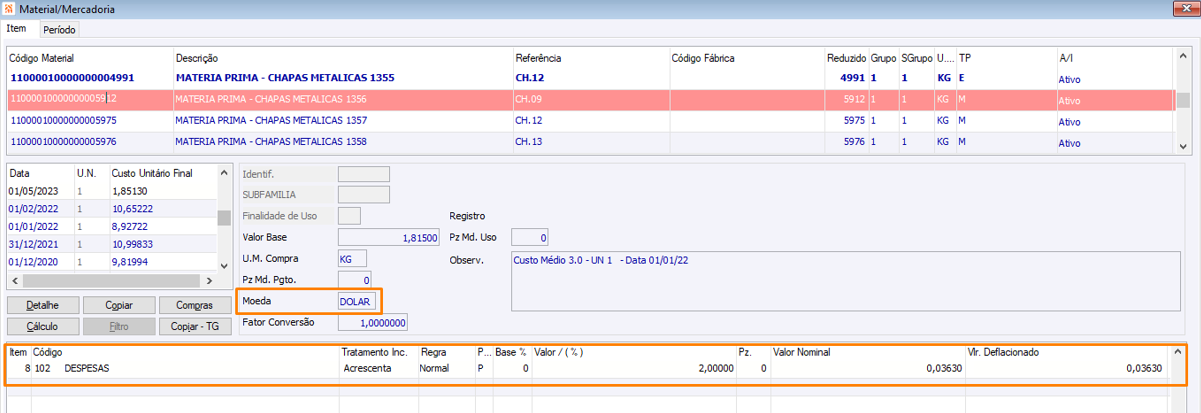The width and height of the screenshot is (1201, 413).
Task: Click the Data column header
Action: [19, 172]
